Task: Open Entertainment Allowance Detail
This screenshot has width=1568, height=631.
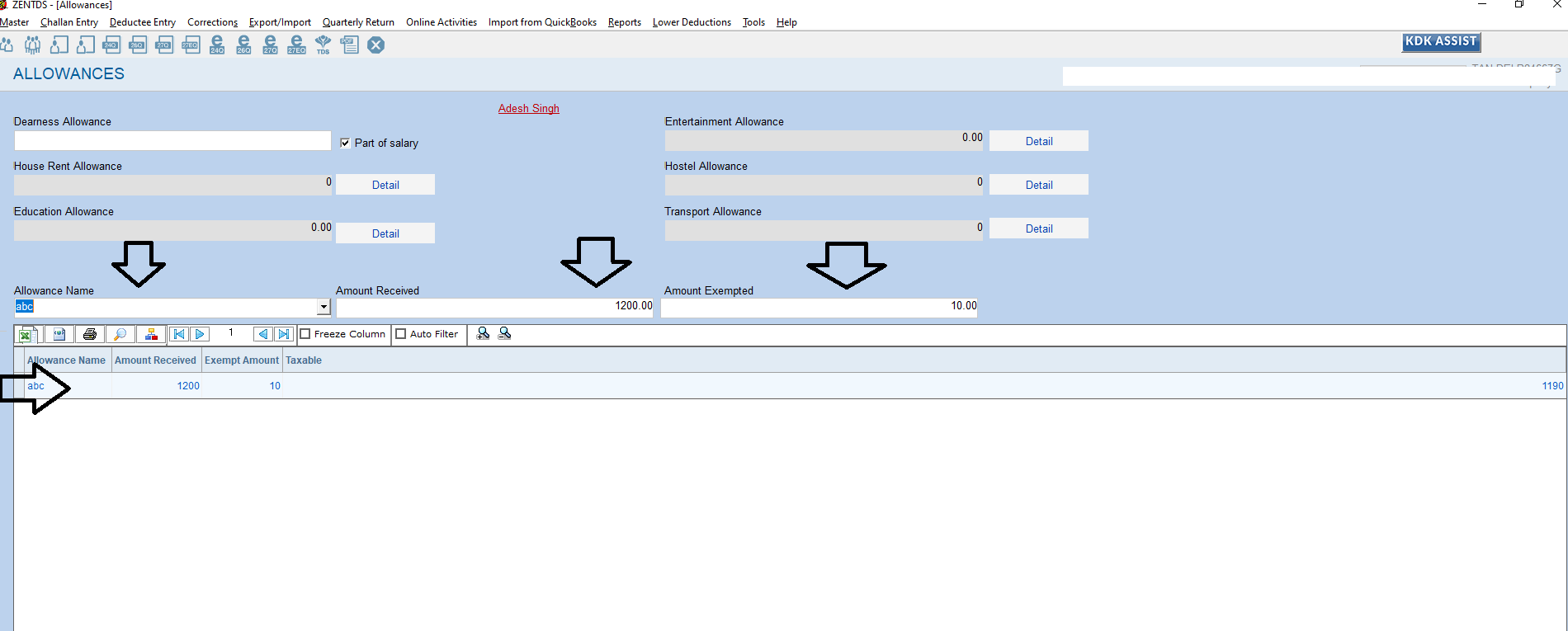Action: coord(1039,141)
